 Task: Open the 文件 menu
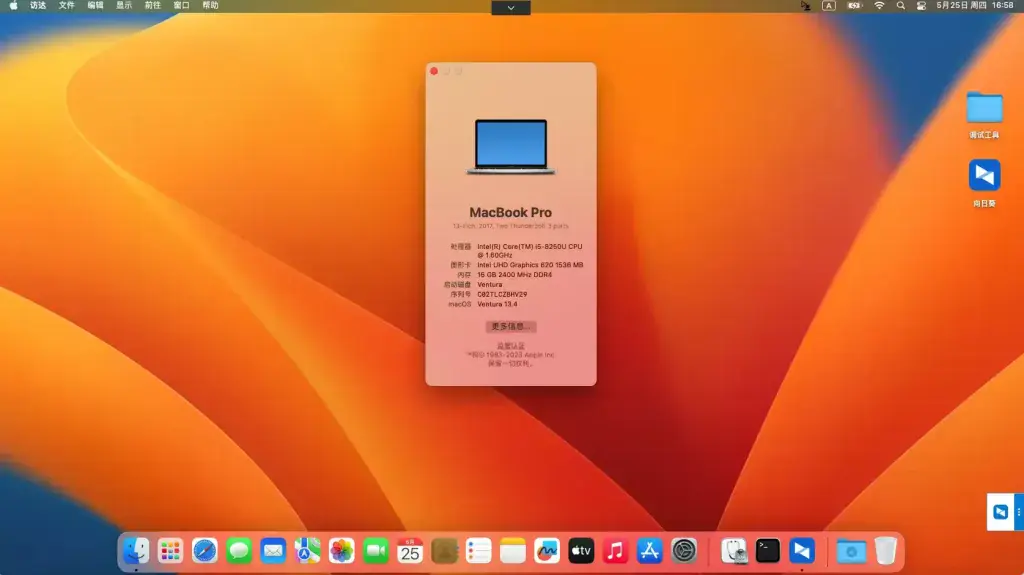[x=67, y=5]
